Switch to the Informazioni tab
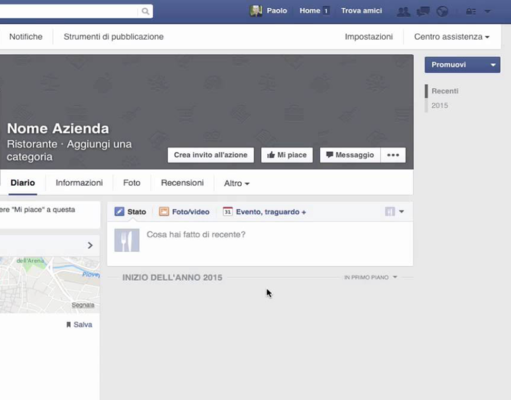The height and width of the screenshot is (400, 511). (x=79, y=183)
